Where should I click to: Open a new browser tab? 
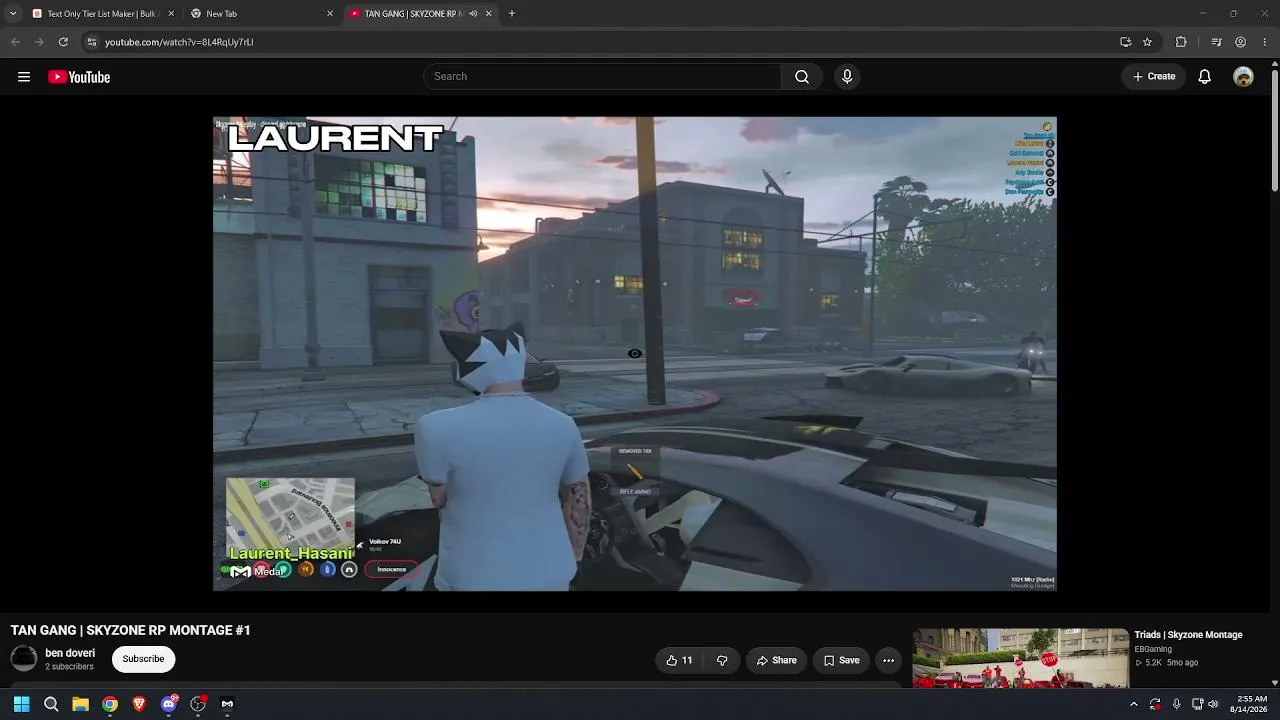512,14
